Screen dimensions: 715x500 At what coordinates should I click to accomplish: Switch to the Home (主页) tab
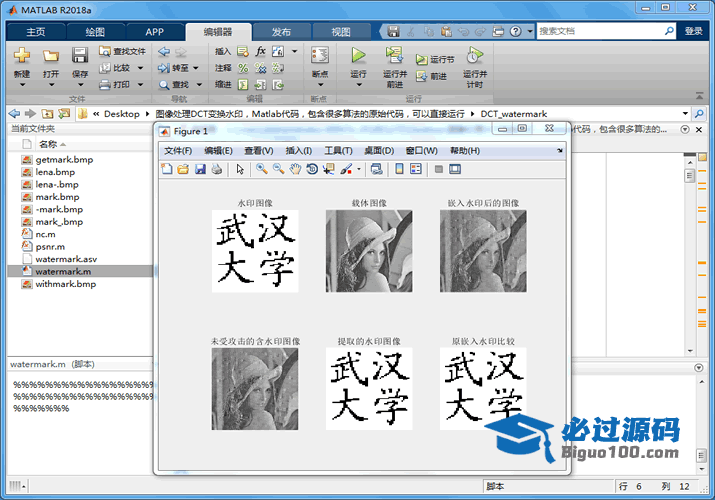36,31
